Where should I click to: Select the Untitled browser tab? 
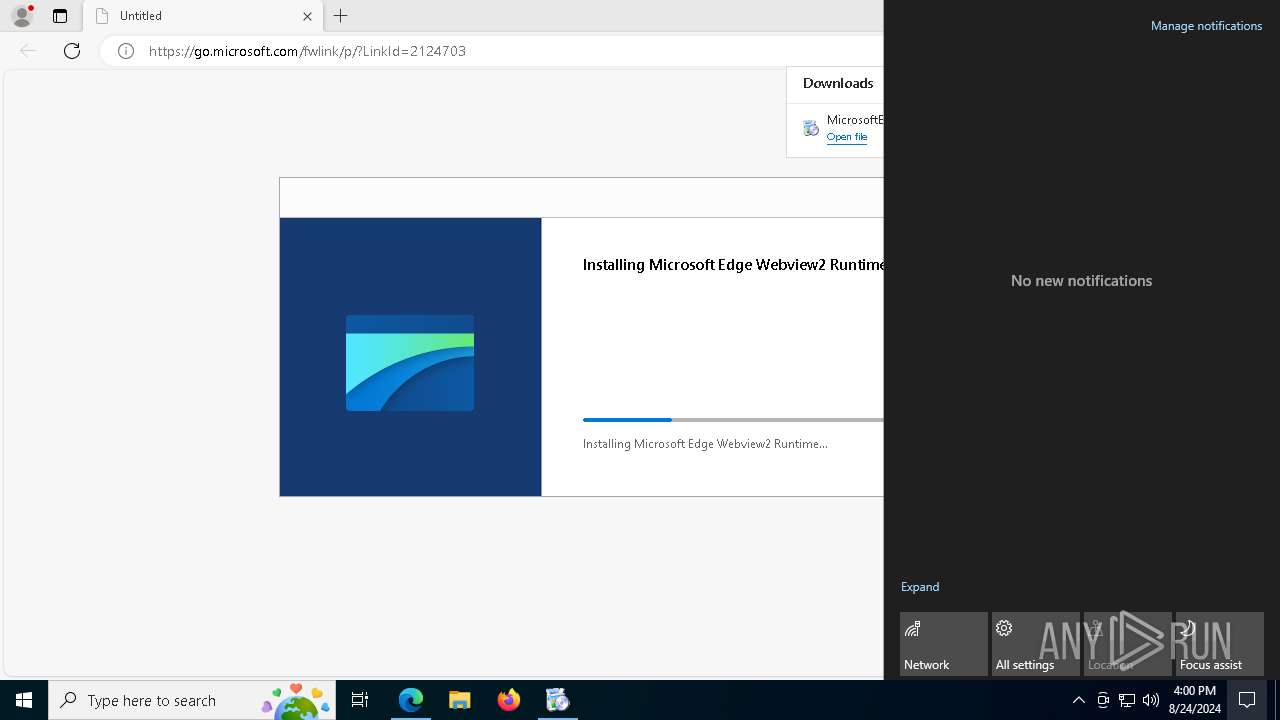click(x=203, y=16)
